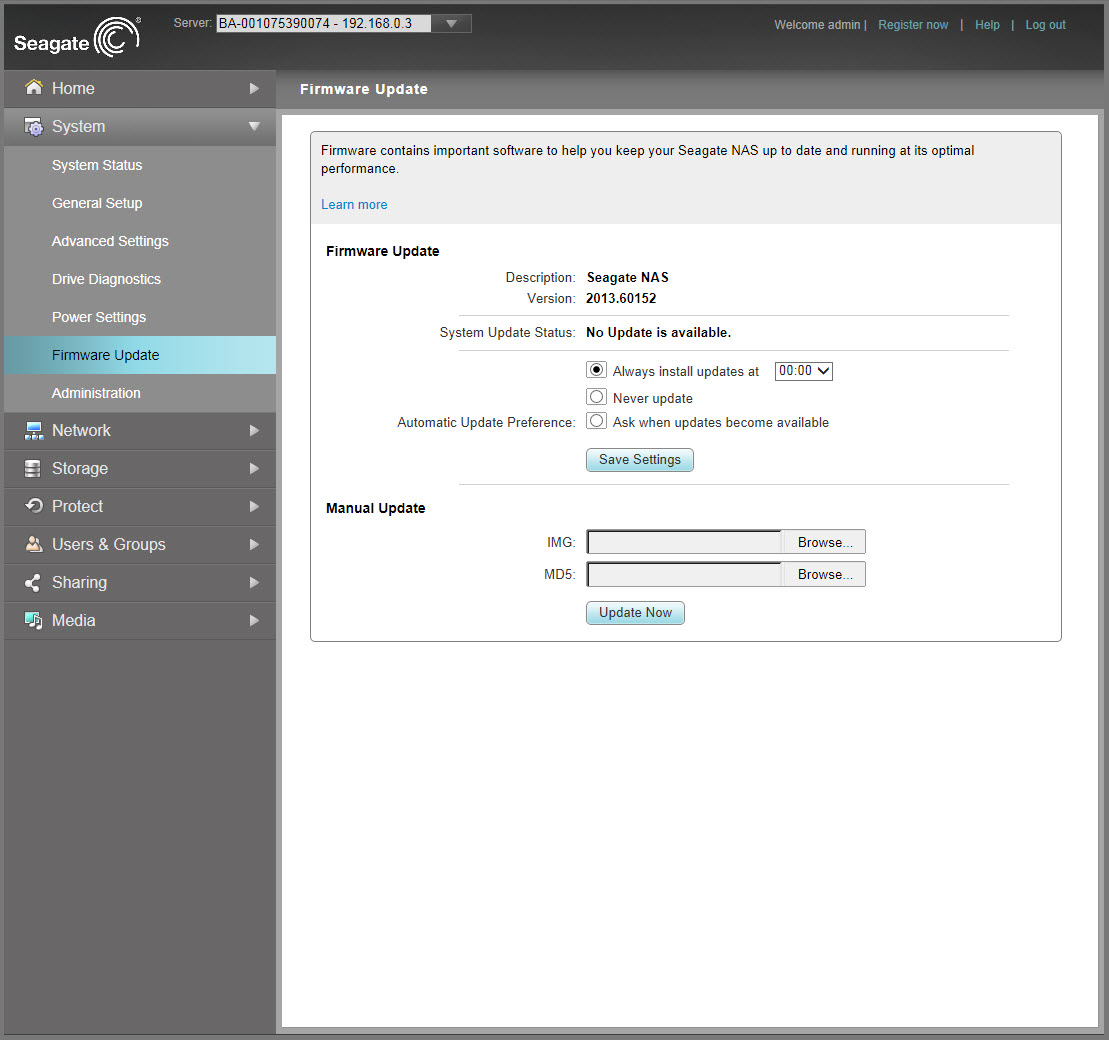Expand the Media menu arrow

tap(254, 620)
